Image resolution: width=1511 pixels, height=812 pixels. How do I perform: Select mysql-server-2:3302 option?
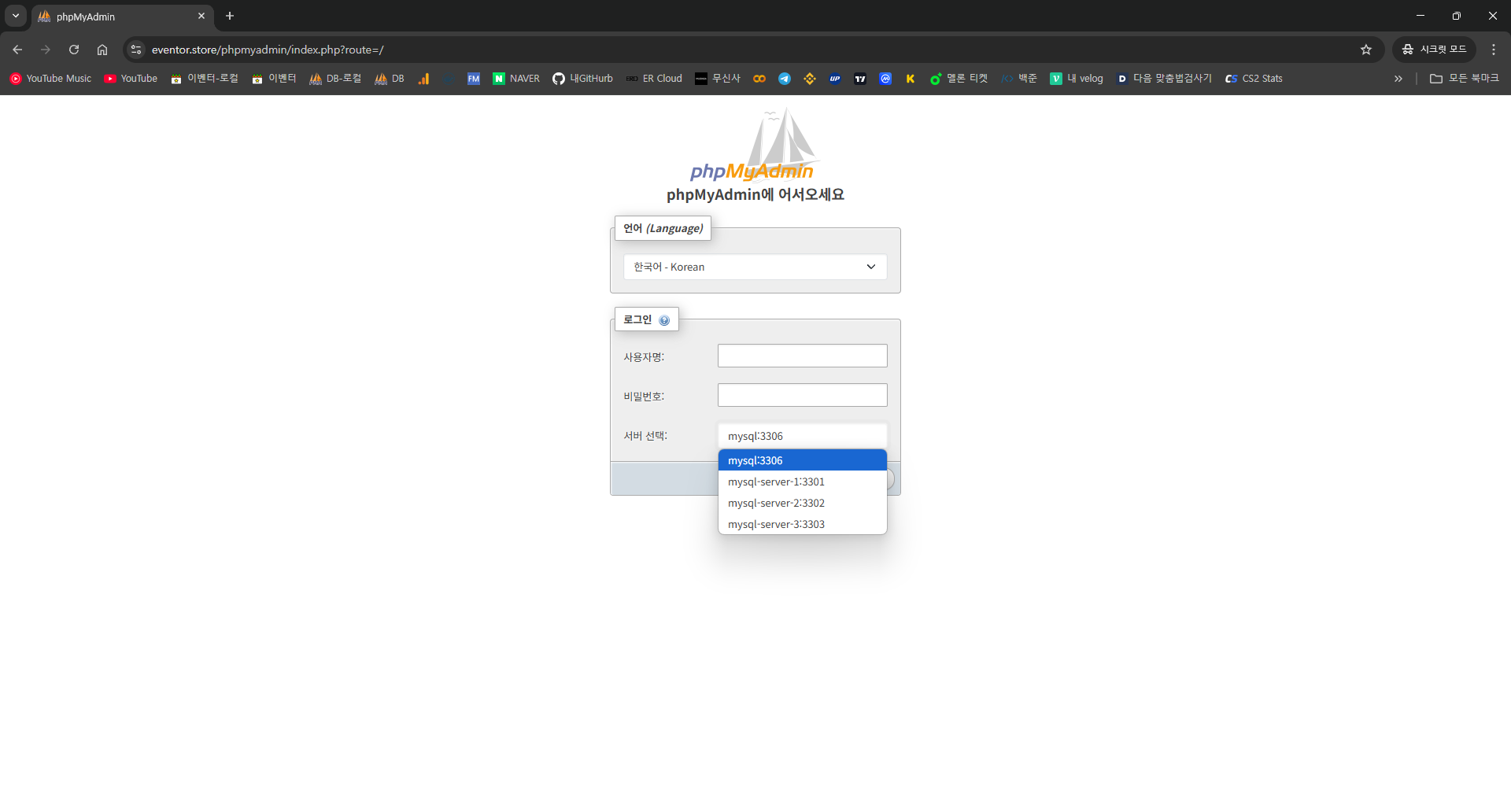tap(802, 503)
